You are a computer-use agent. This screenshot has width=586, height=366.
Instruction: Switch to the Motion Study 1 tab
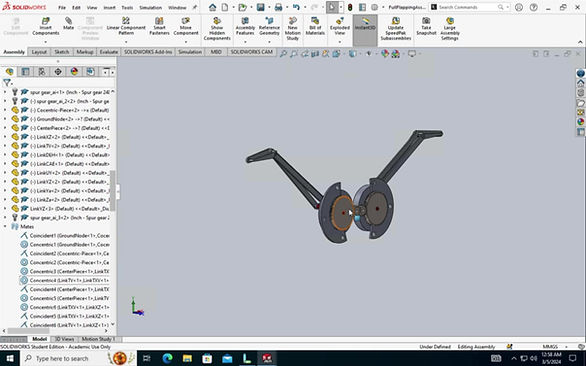[97, 339]
